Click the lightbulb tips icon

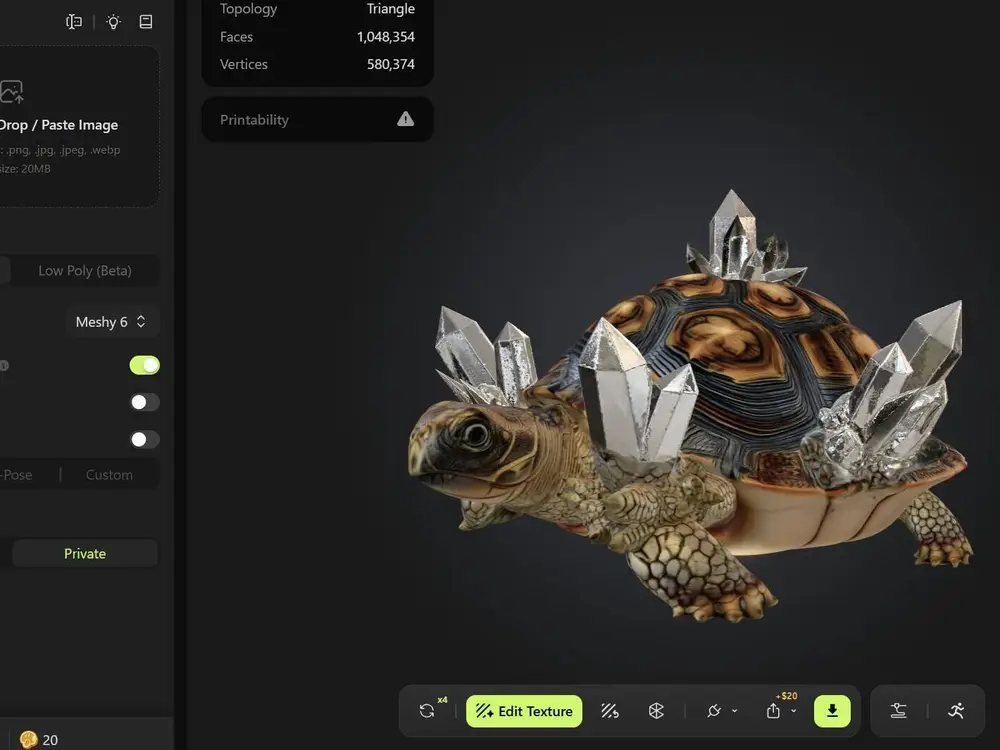[x=114, y=22]
